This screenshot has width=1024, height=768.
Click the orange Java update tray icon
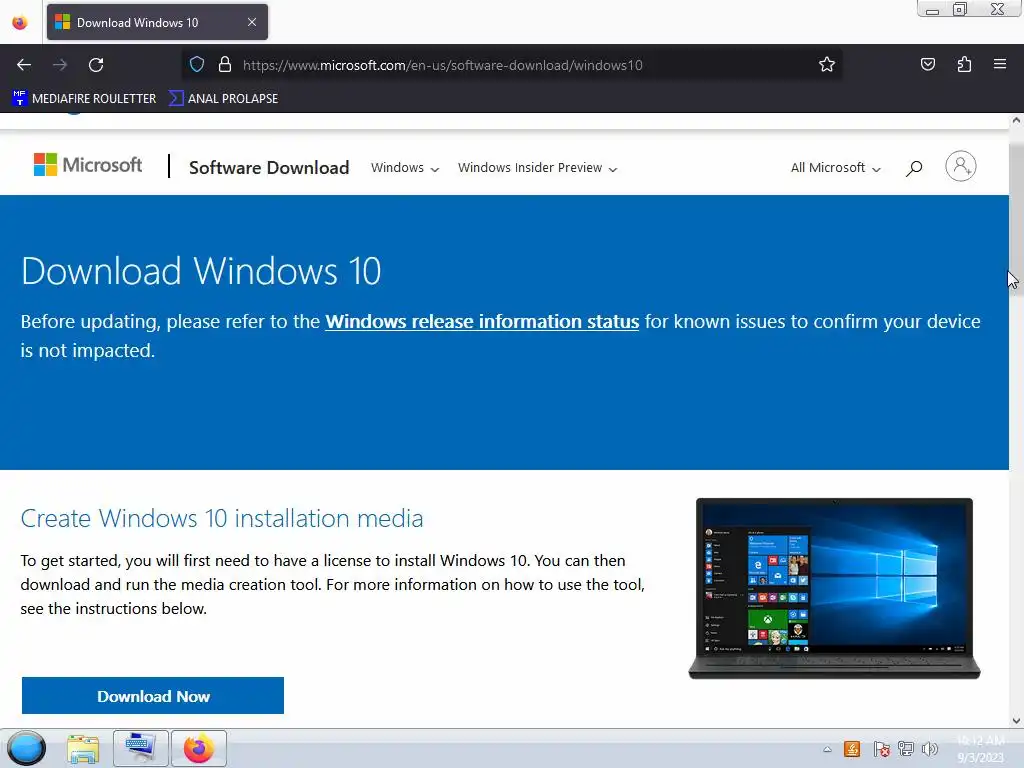852,749
